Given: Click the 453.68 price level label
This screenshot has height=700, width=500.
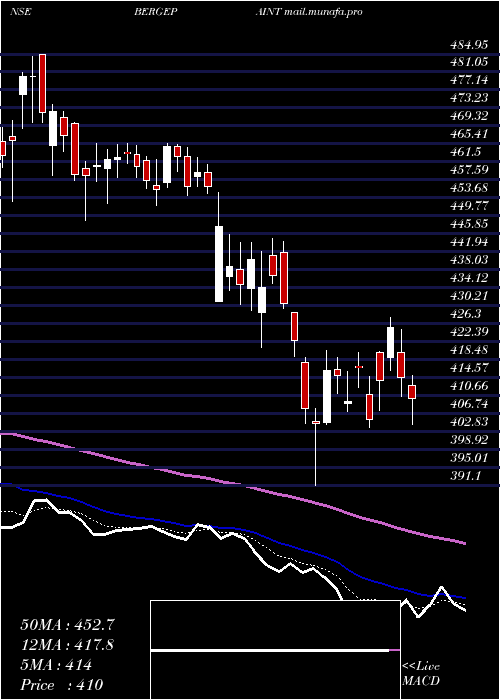Looking at the screenshot, I should click(x=468, y=188).
